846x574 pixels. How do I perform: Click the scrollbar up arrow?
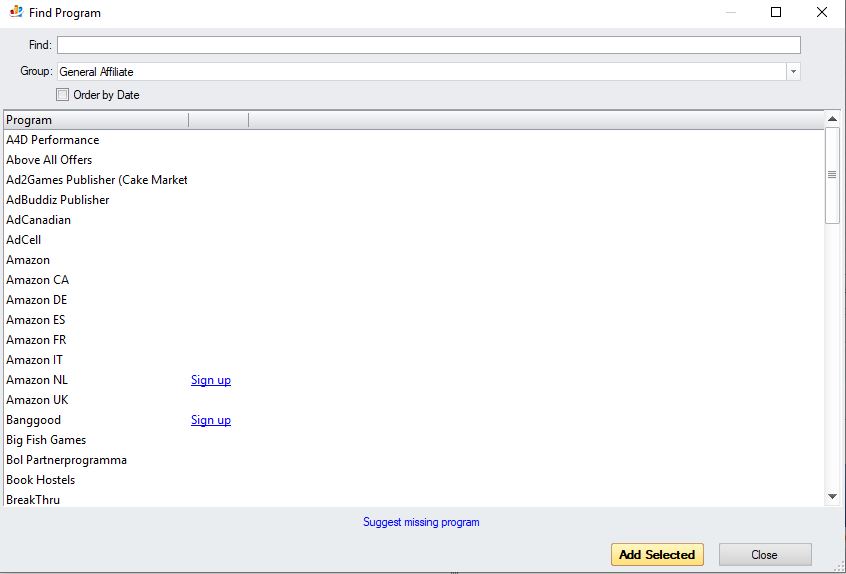click(x=832, y=119)
